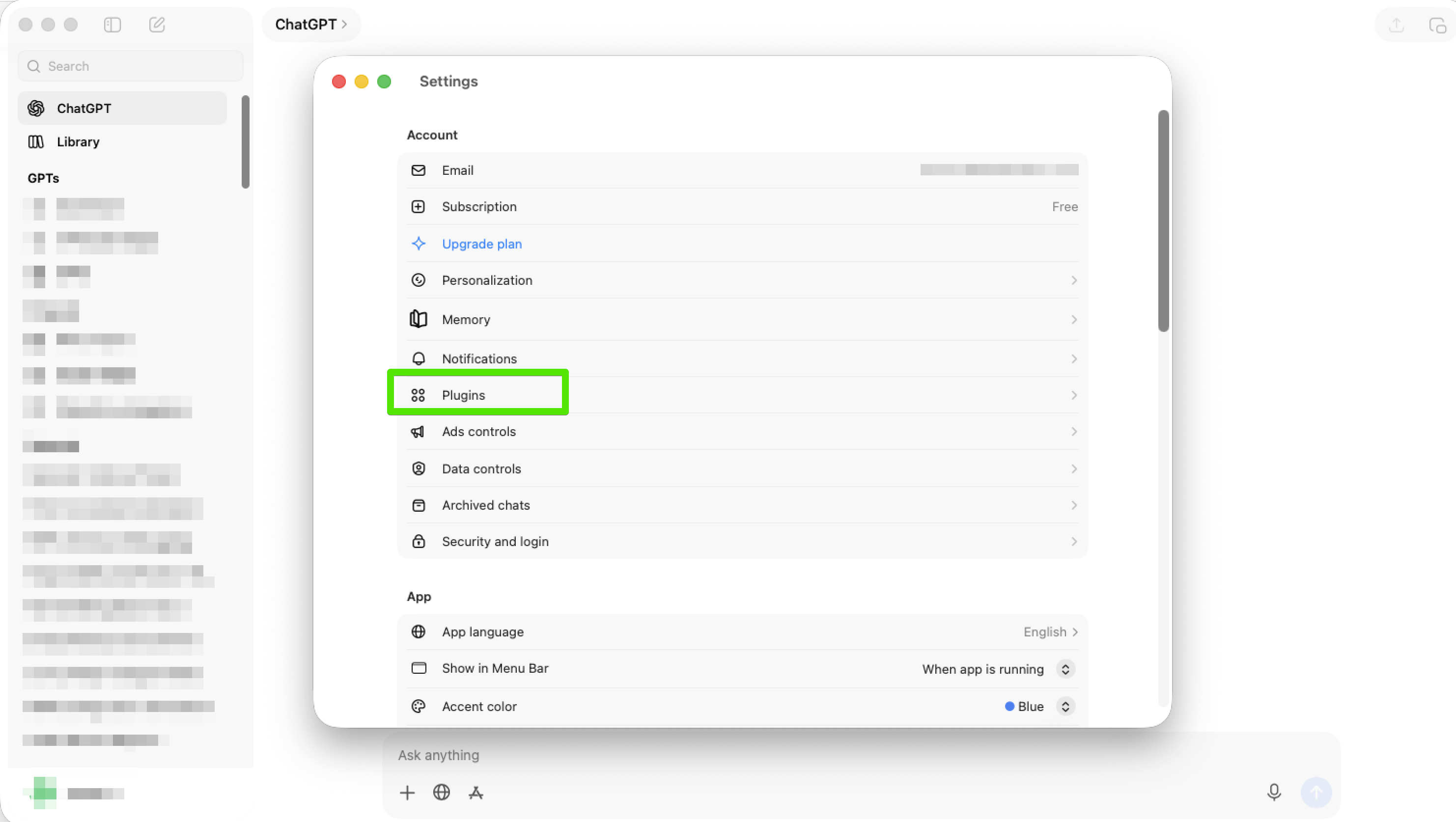Toggle the sidebar panel icon
The width and height of the screenshot is (1456, 822).
112,24
